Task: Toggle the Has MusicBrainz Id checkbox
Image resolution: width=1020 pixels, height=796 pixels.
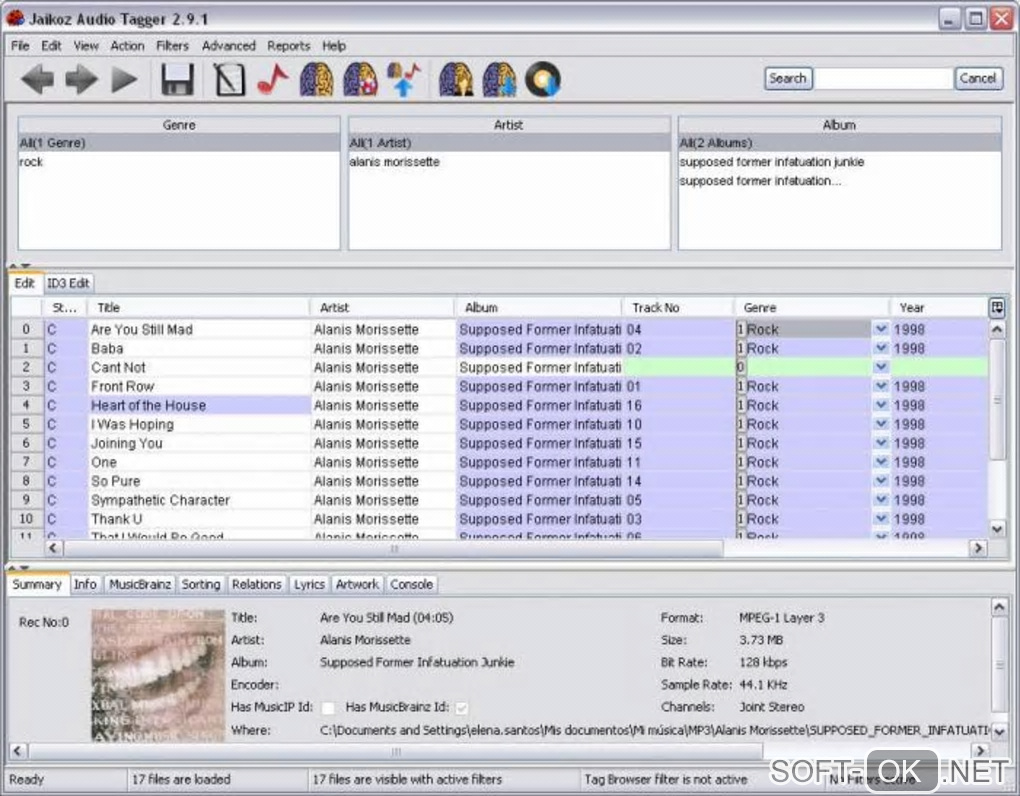Action: (462, 708)
